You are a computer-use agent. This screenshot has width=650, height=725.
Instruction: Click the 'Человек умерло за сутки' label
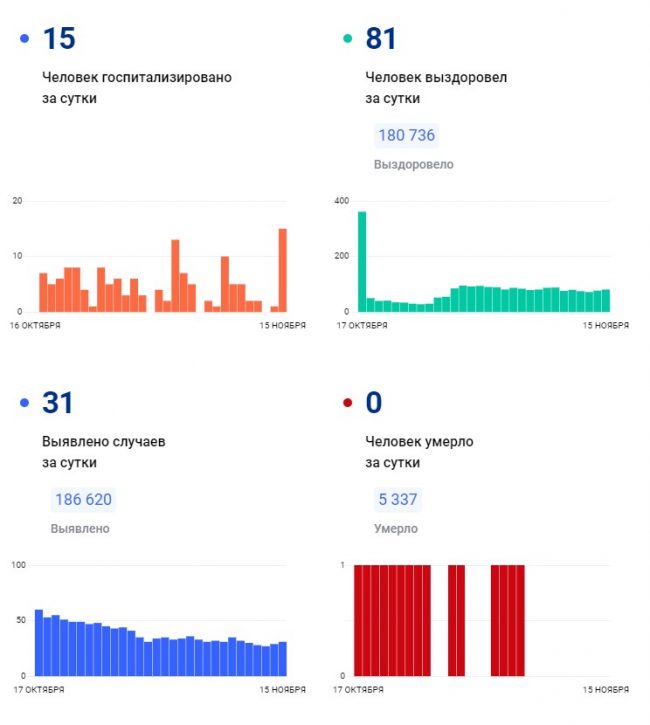(419, 452)
